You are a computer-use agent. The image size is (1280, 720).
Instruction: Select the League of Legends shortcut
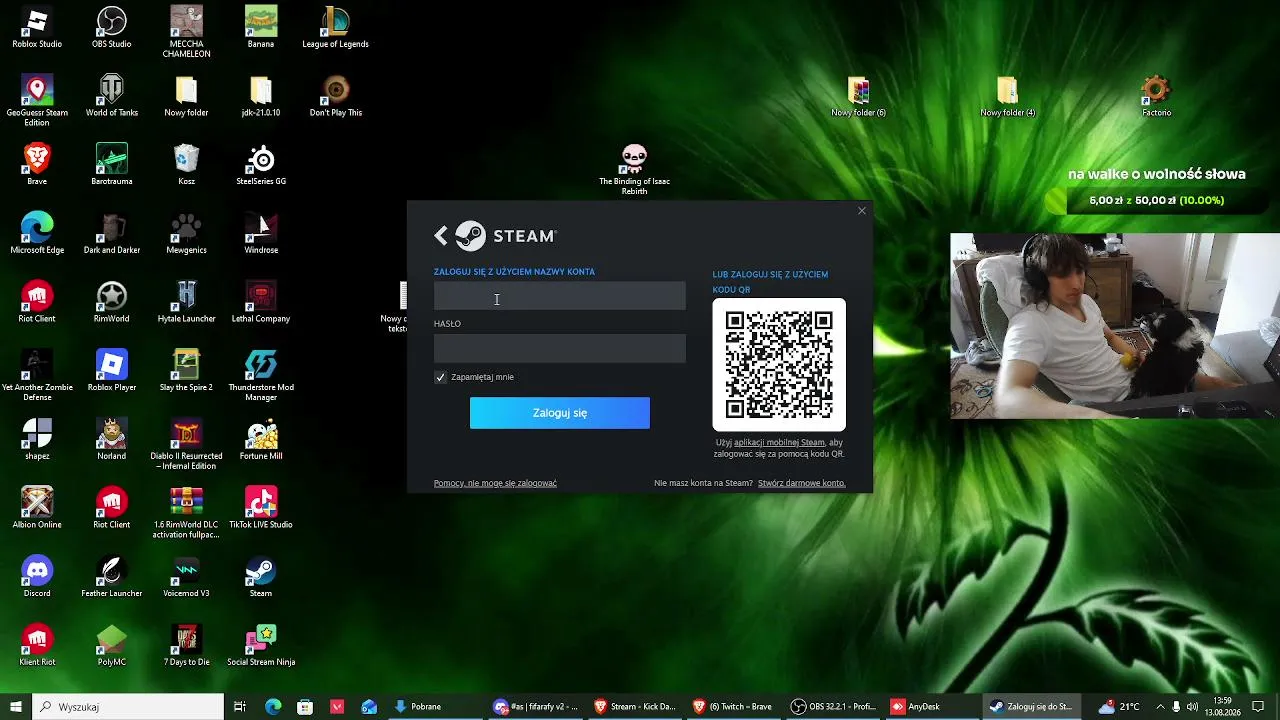[336, 28]
